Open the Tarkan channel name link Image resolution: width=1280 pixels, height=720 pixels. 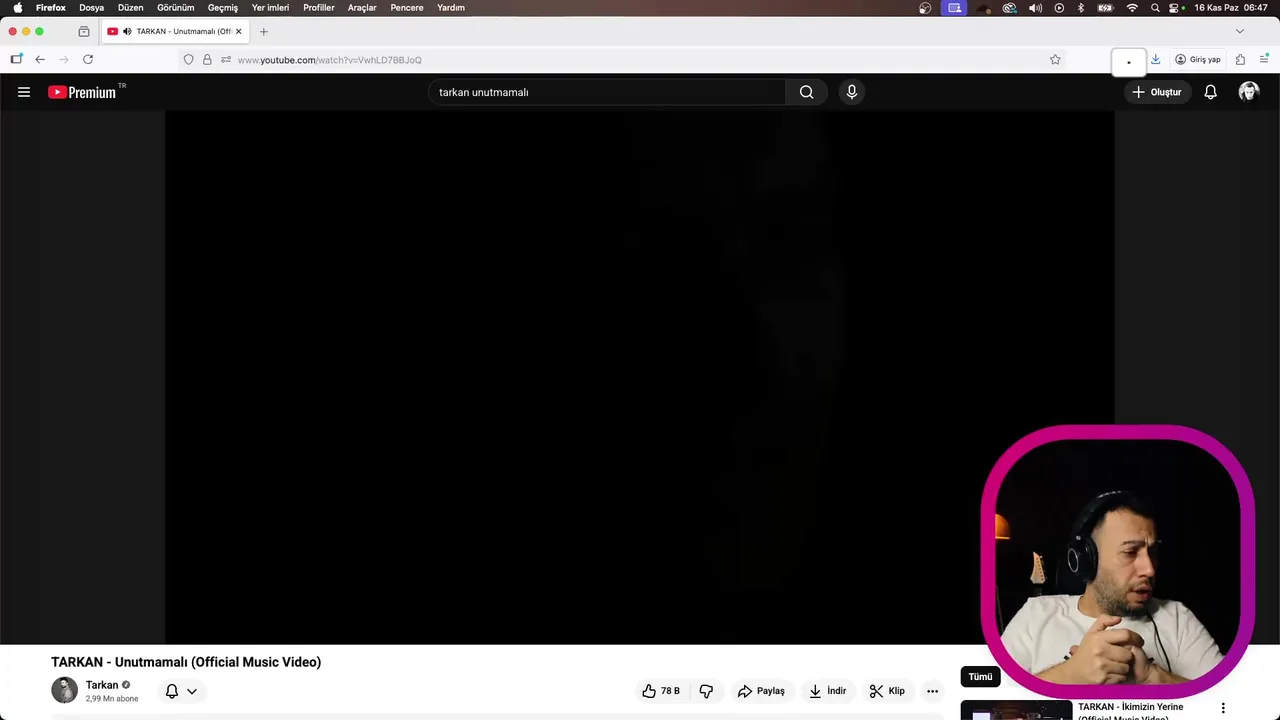tap(102, 685)
